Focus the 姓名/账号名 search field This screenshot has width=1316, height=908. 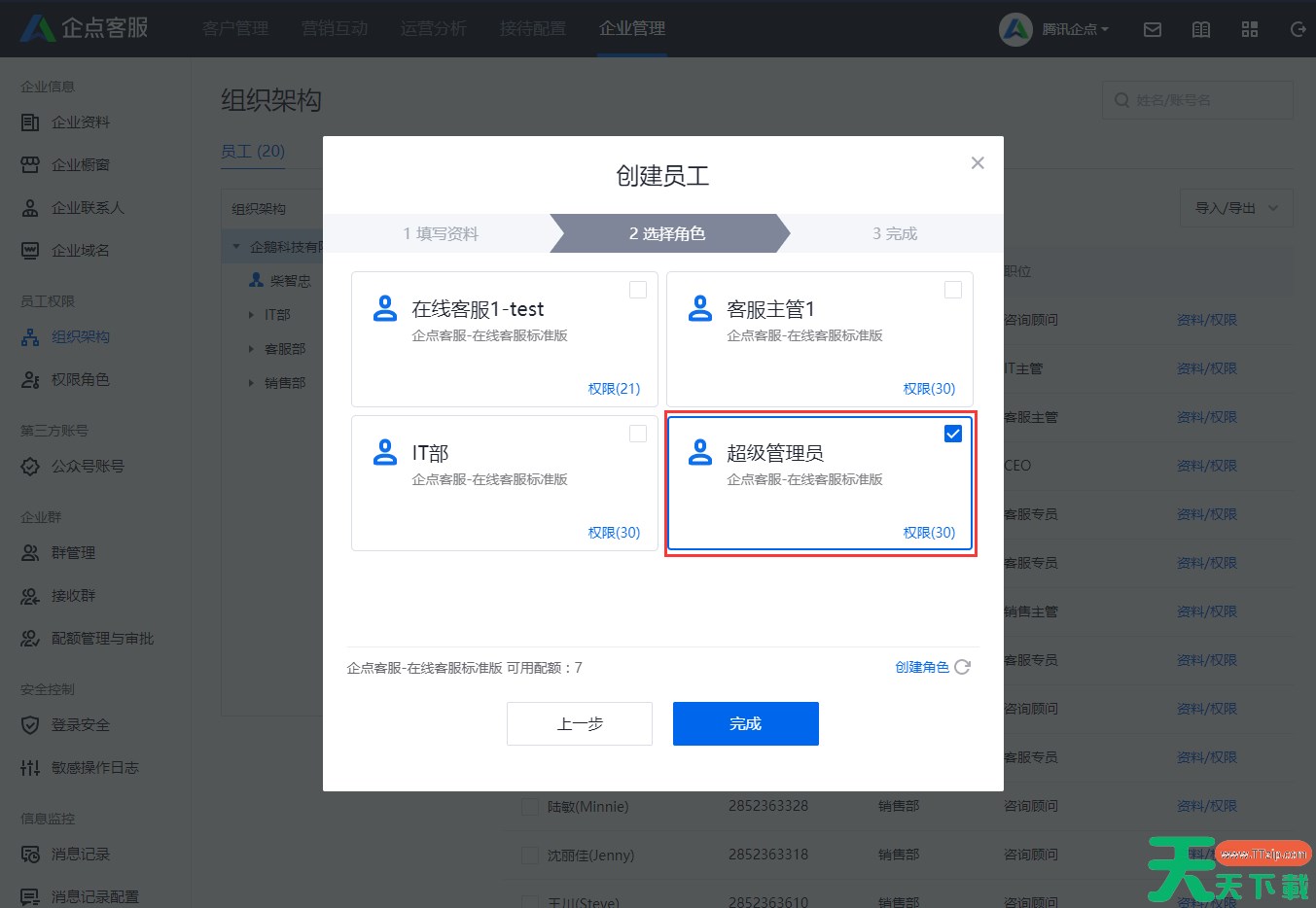1197,100
